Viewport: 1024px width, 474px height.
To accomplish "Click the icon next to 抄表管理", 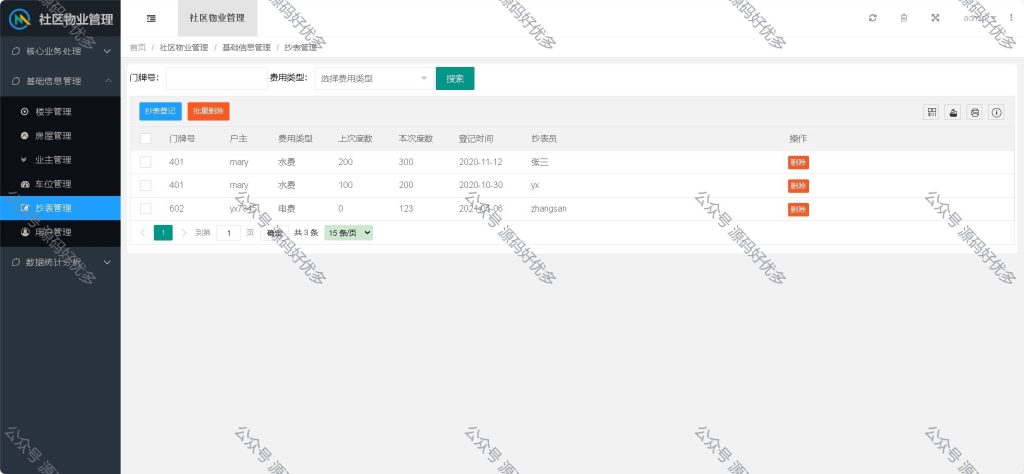I will click(25, 208).
